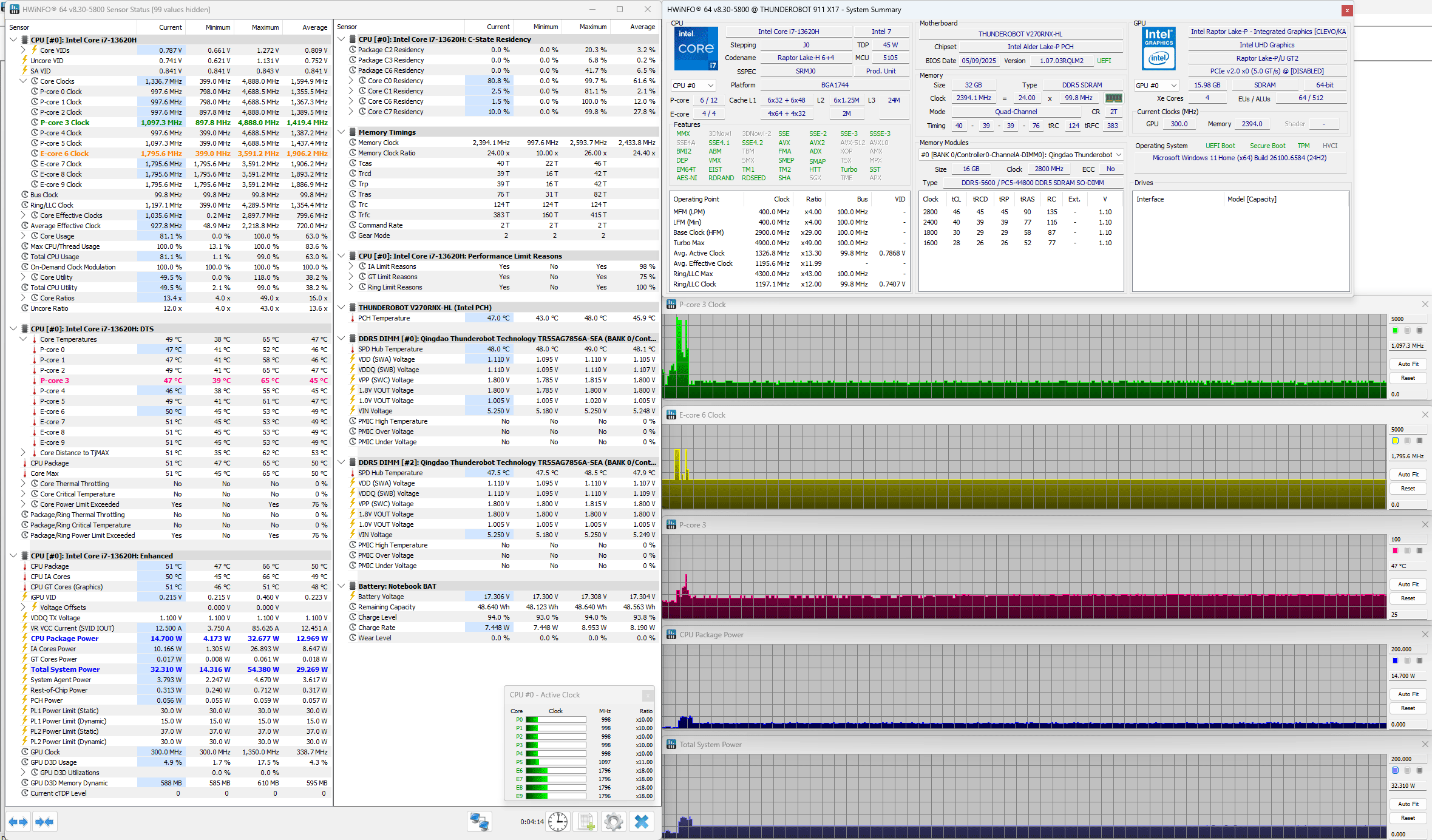
Task: Click Auto Fit in CPU Package Power graph
Action: point(1408,694)
